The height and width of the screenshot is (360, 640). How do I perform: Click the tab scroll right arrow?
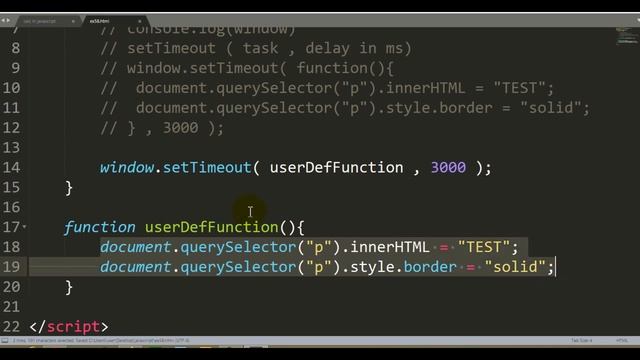8,20
